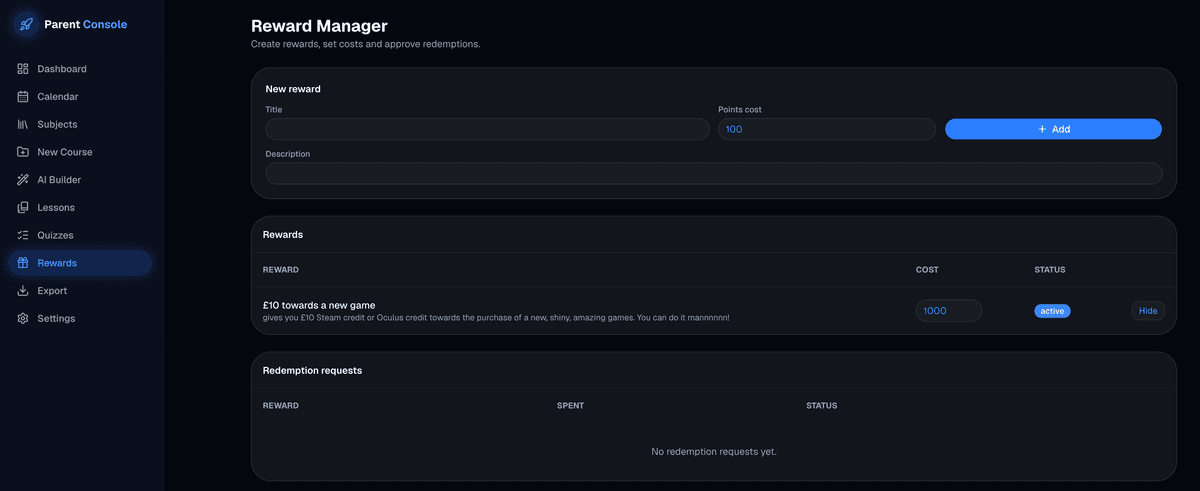Click the new reward Description field

(x=713, y=173)
